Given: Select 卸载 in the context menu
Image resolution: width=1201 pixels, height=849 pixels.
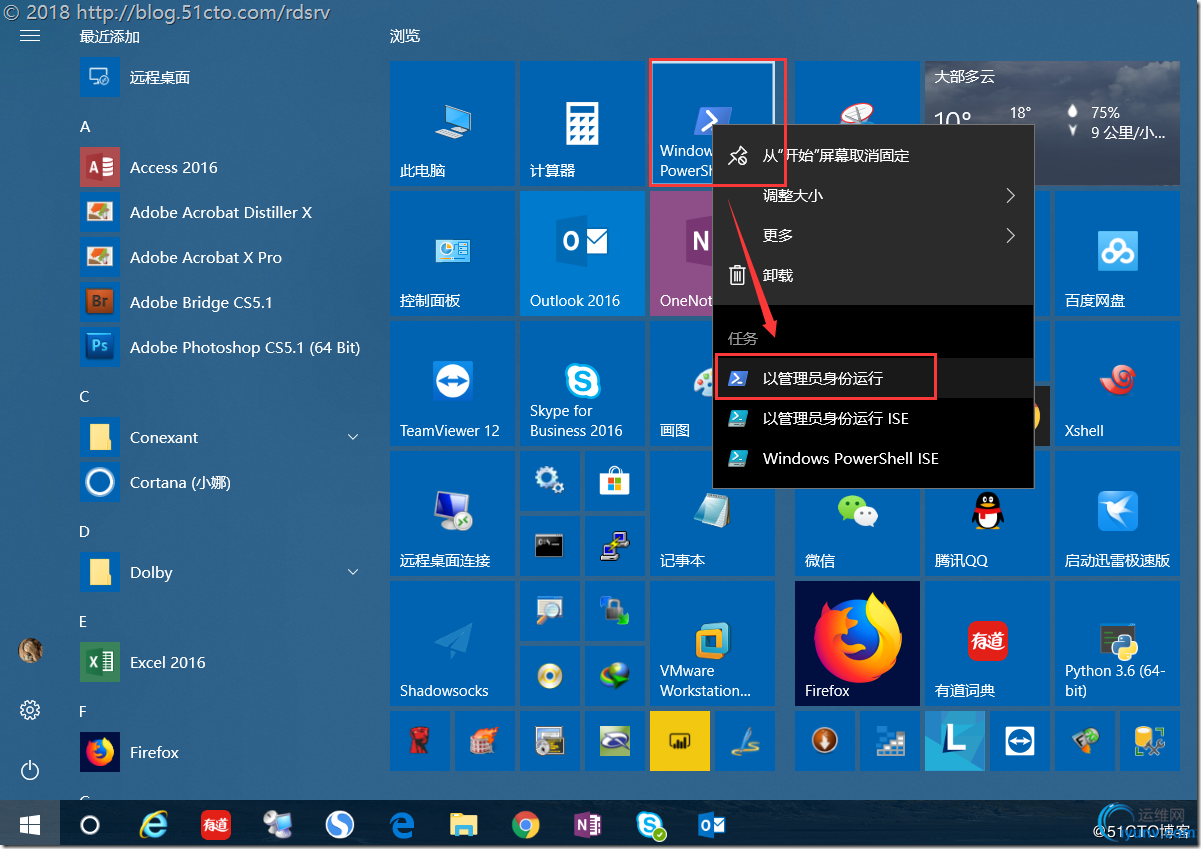Looking at the screenshot, I should point(873,275).
